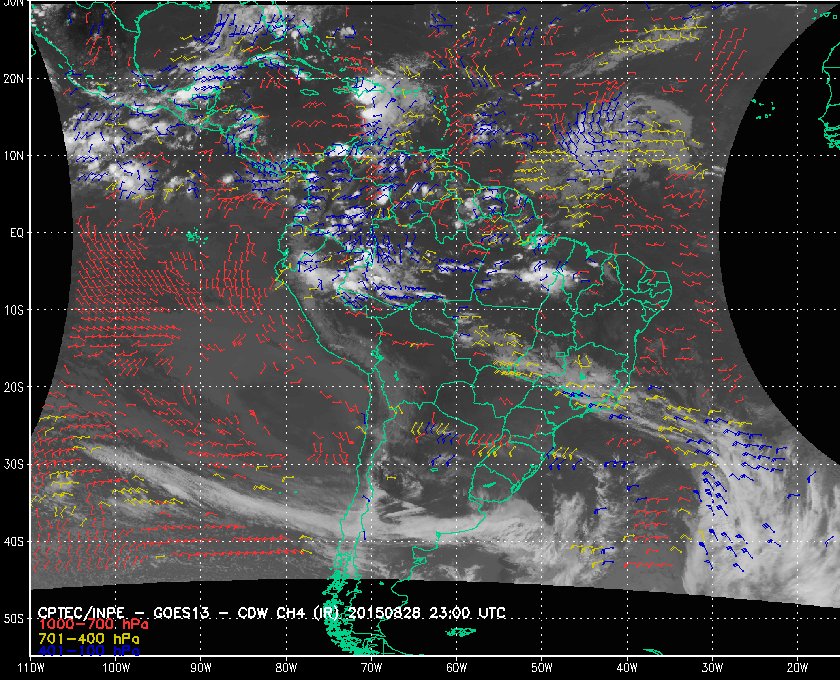This screenshot has width=840, height=680.
Task: Click the 50S latitude label
Action: (14, 618)
